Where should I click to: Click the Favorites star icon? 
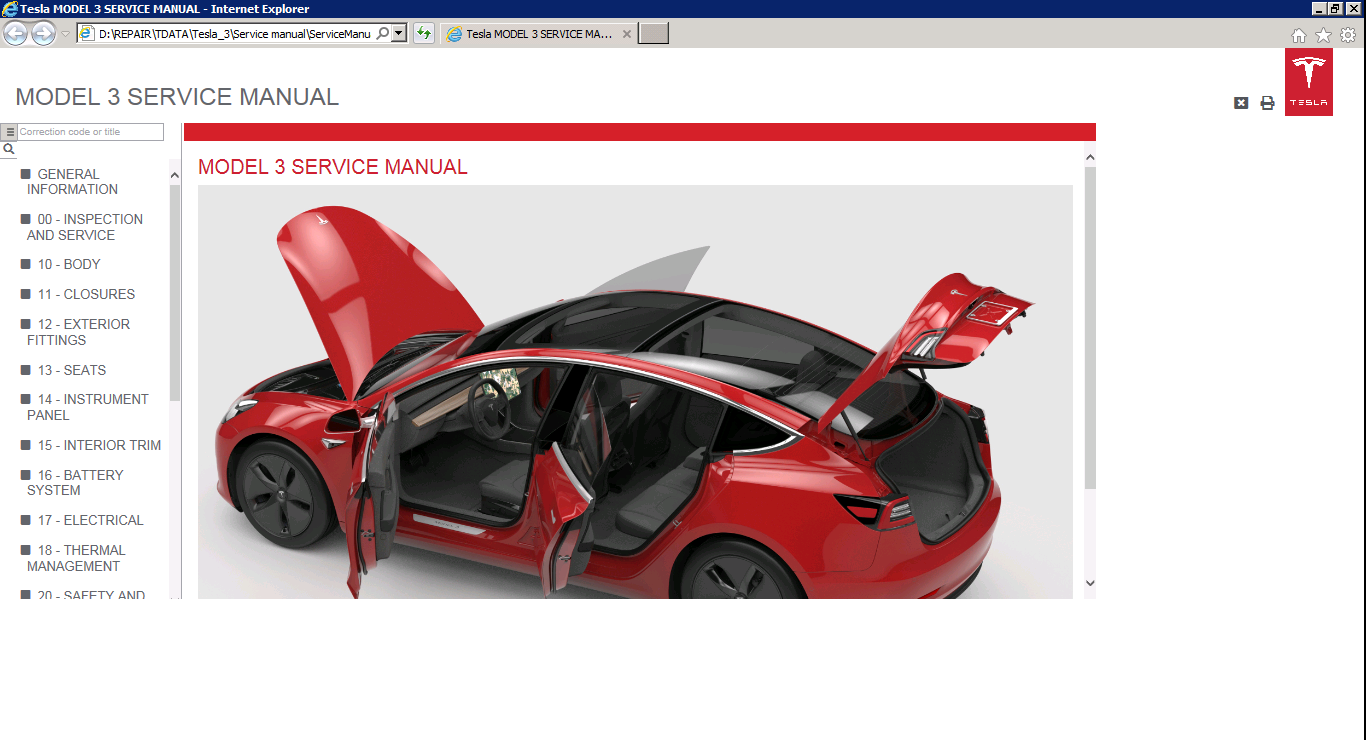[x=1323, y=33]
